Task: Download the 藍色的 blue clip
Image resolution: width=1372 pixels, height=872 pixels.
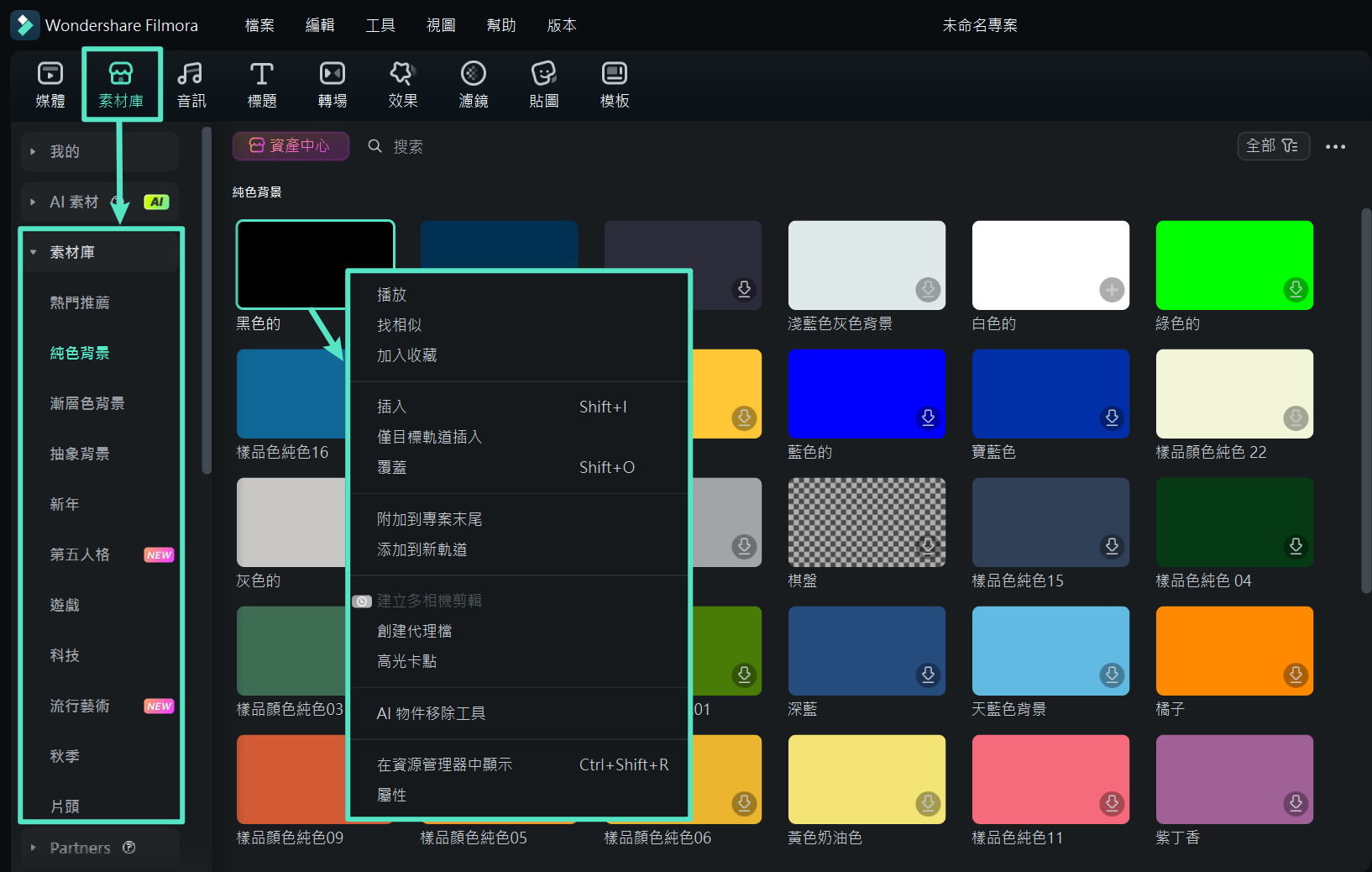Action: (928, 418)
